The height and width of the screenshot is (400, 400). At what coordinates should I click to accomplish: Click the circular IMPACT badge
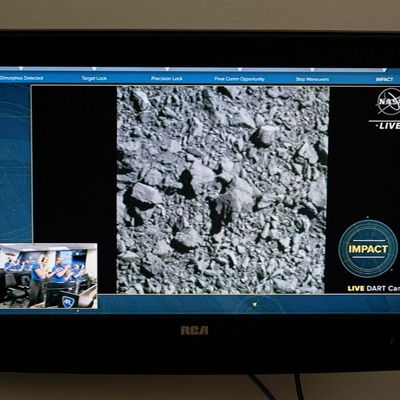[368, 249]
